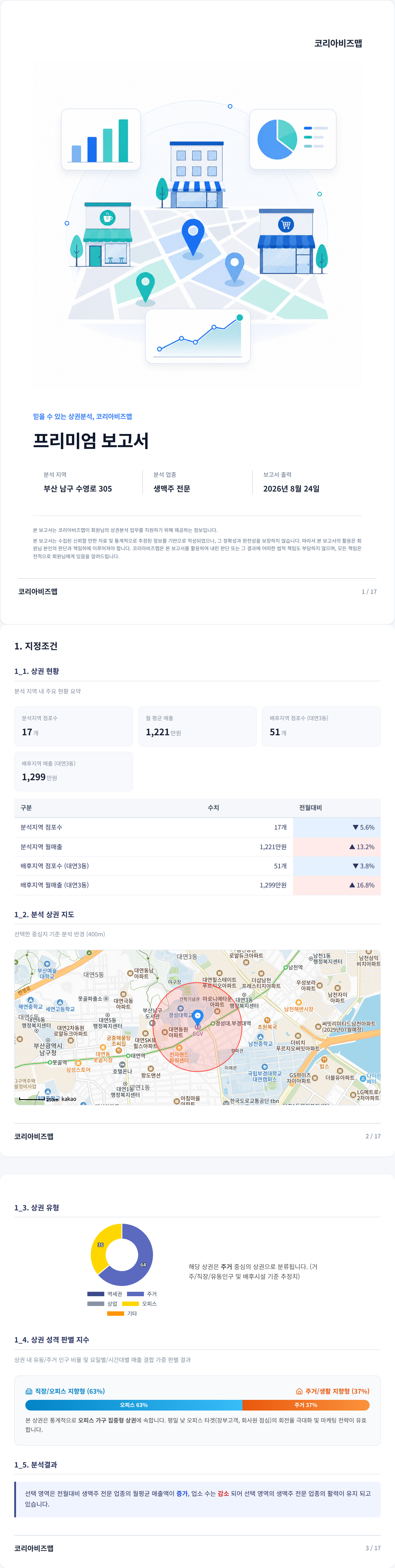This screenshot has height=1568, width=395.
Task: Click the 코리아비즈맵 footer next to 3 / 17
Action: [x=34, y=1548]
